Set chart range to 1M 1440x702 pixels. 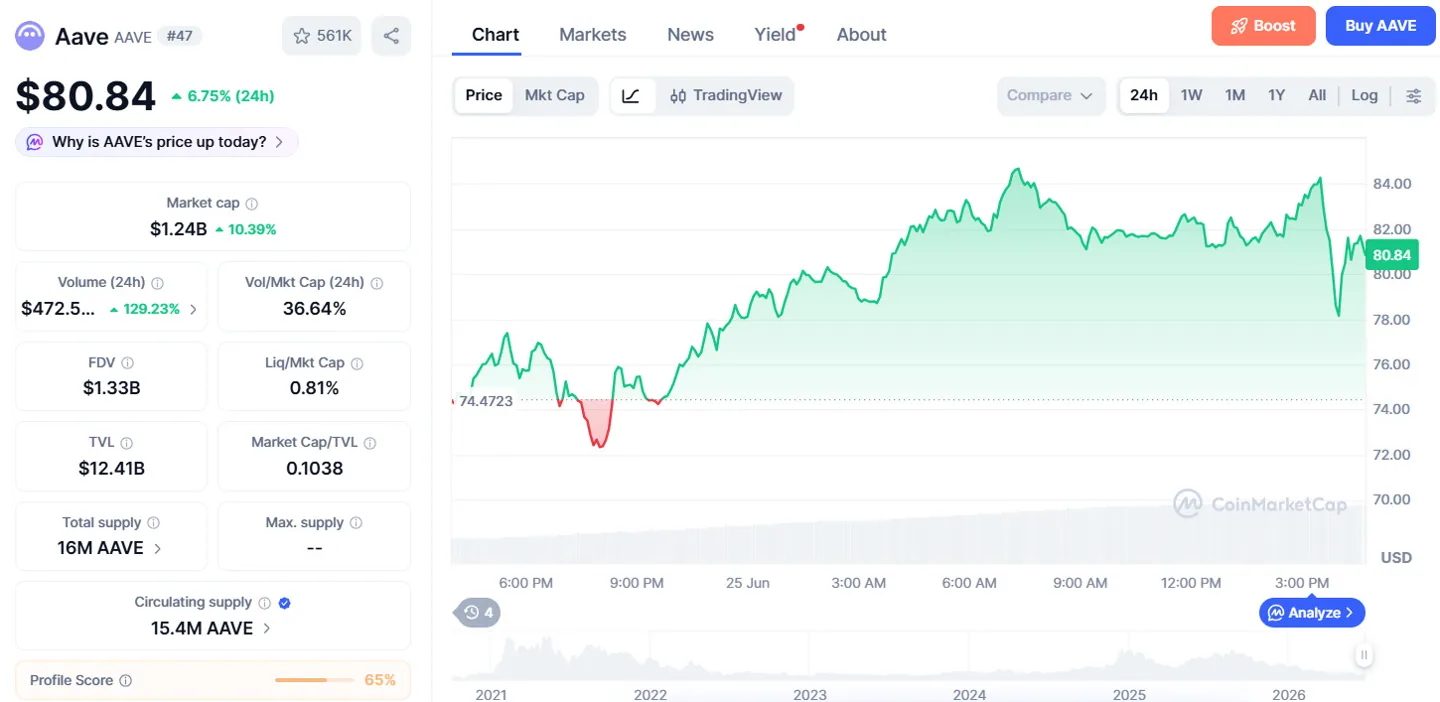pyautogui.click(x=1235, y=95)
